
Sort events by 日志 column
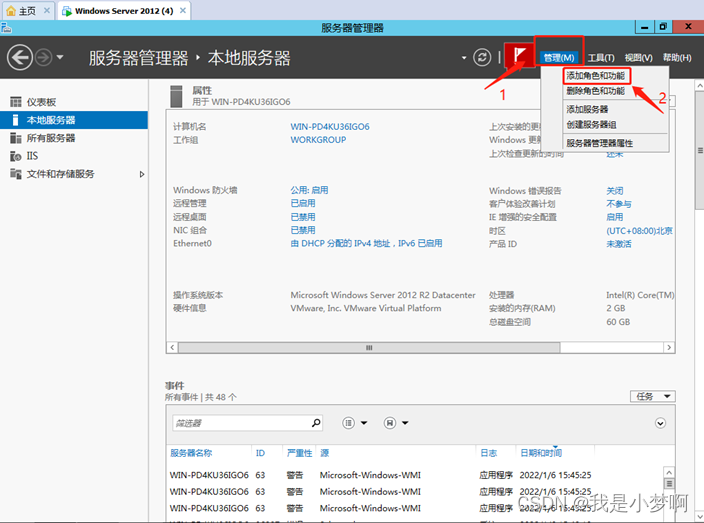tap(488, 453)
